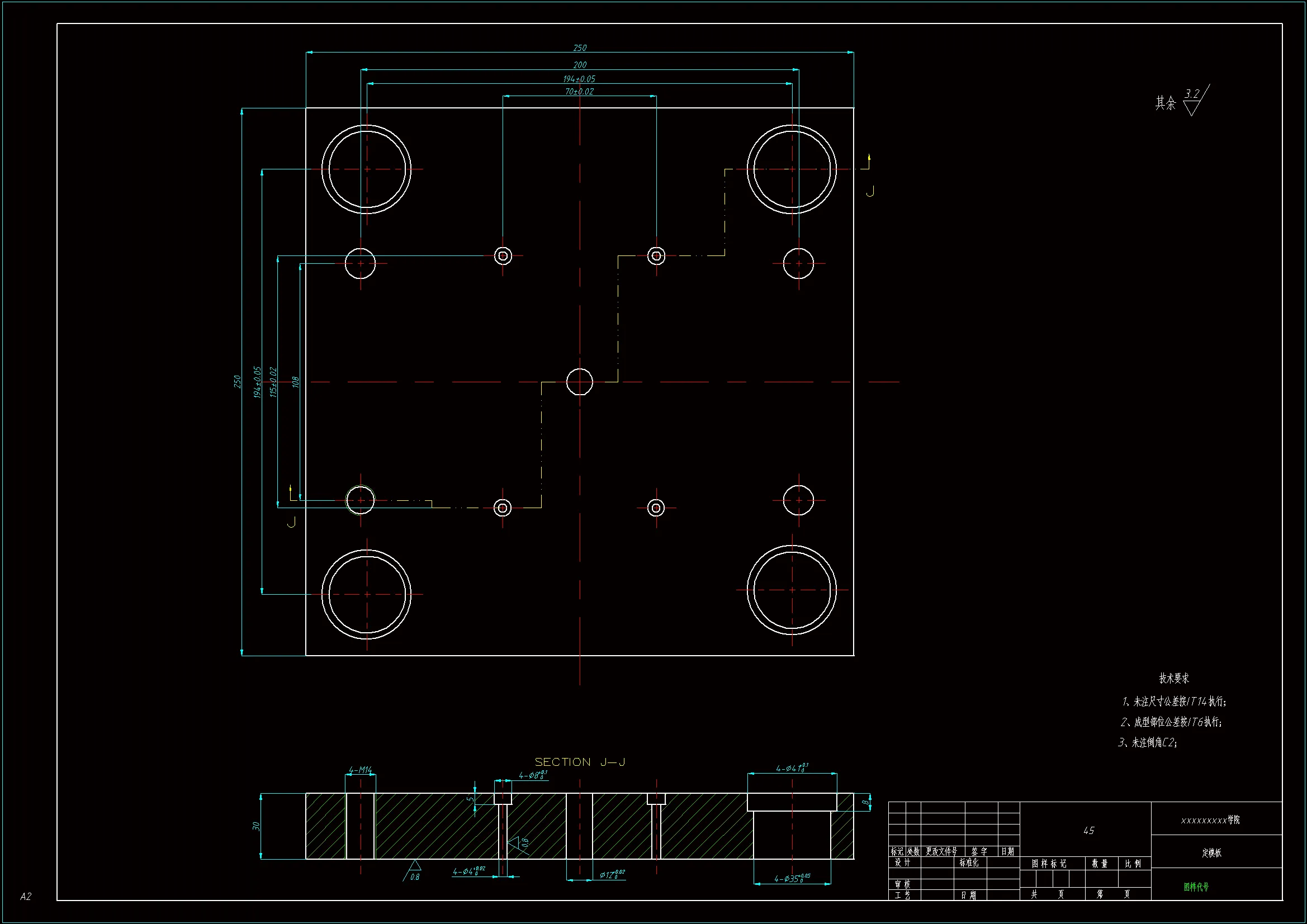Click the green 图样代号 text
Image resolution: width=1307 pixels, height=924 pixels.
click(x=1196, y=887)
